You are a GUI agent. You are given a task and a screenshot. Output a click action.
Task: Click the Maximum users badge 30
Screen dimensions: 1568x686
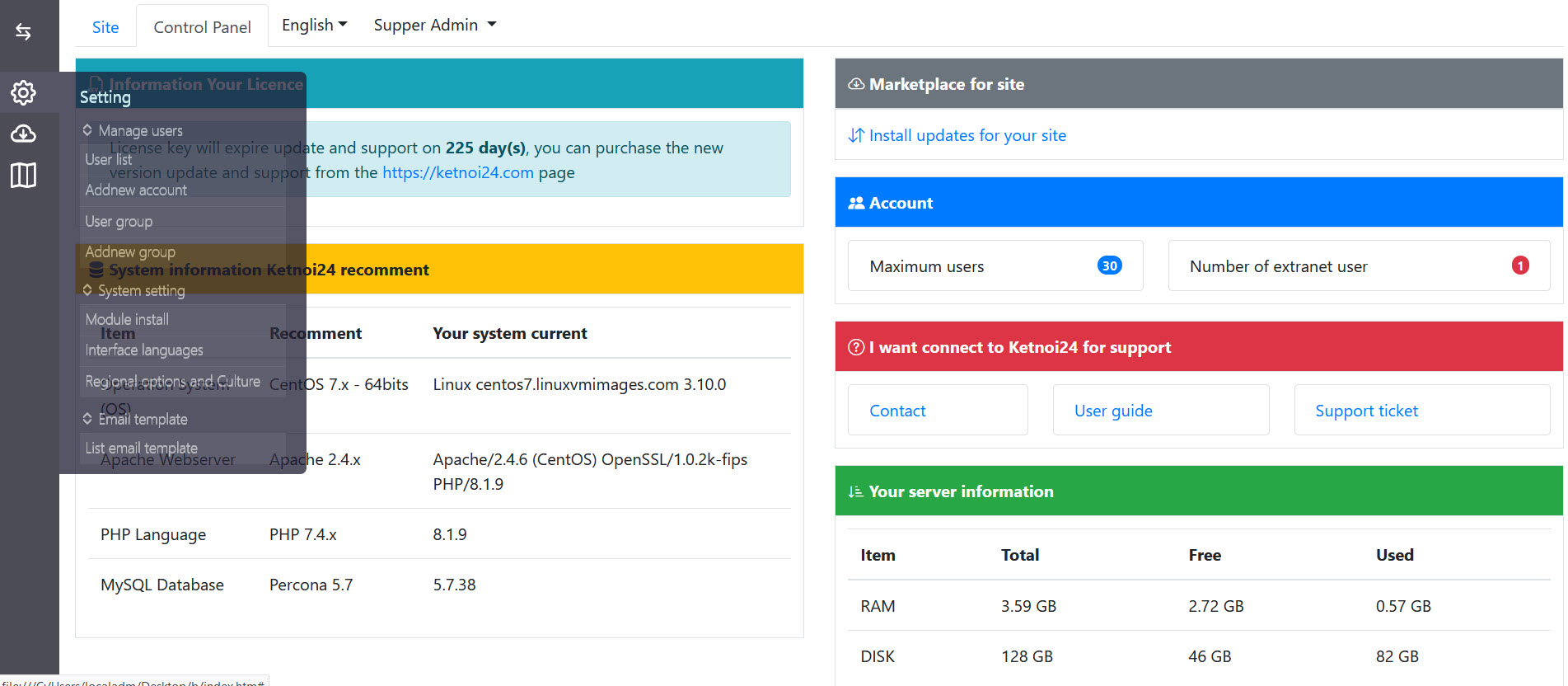point(1109,265)
